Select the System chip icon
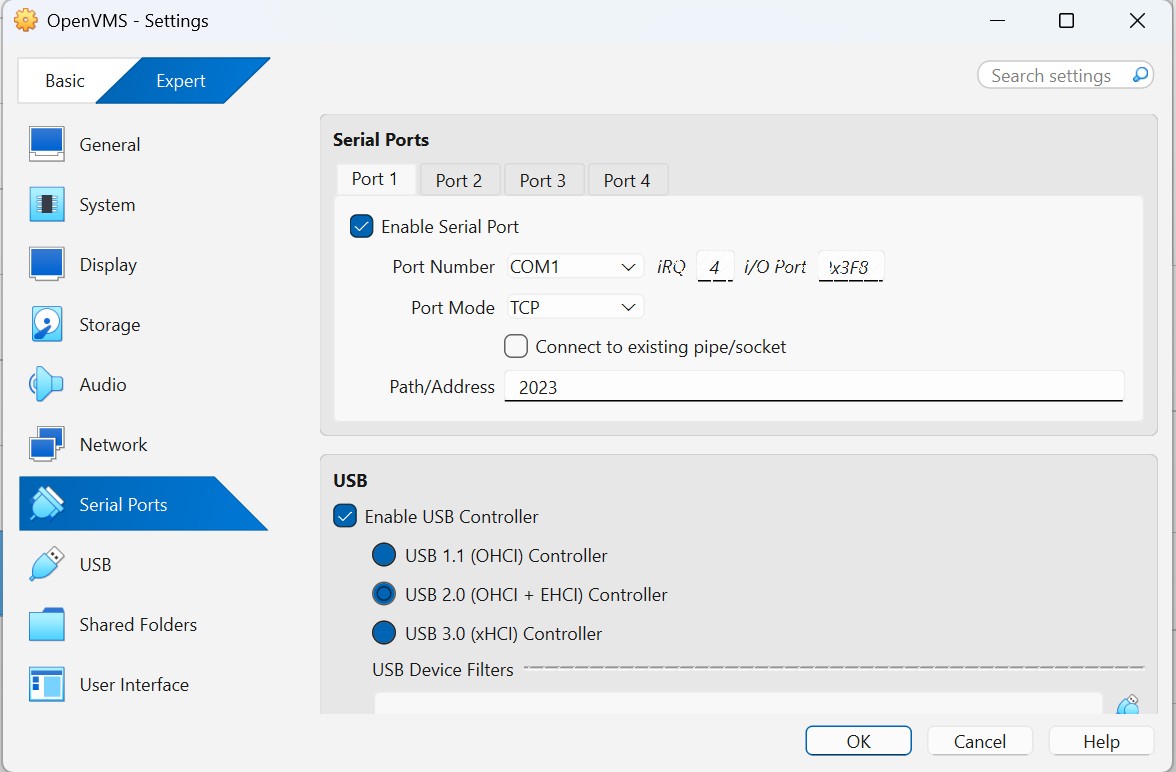The image size is (1176, 772). [x=46, y=204]
